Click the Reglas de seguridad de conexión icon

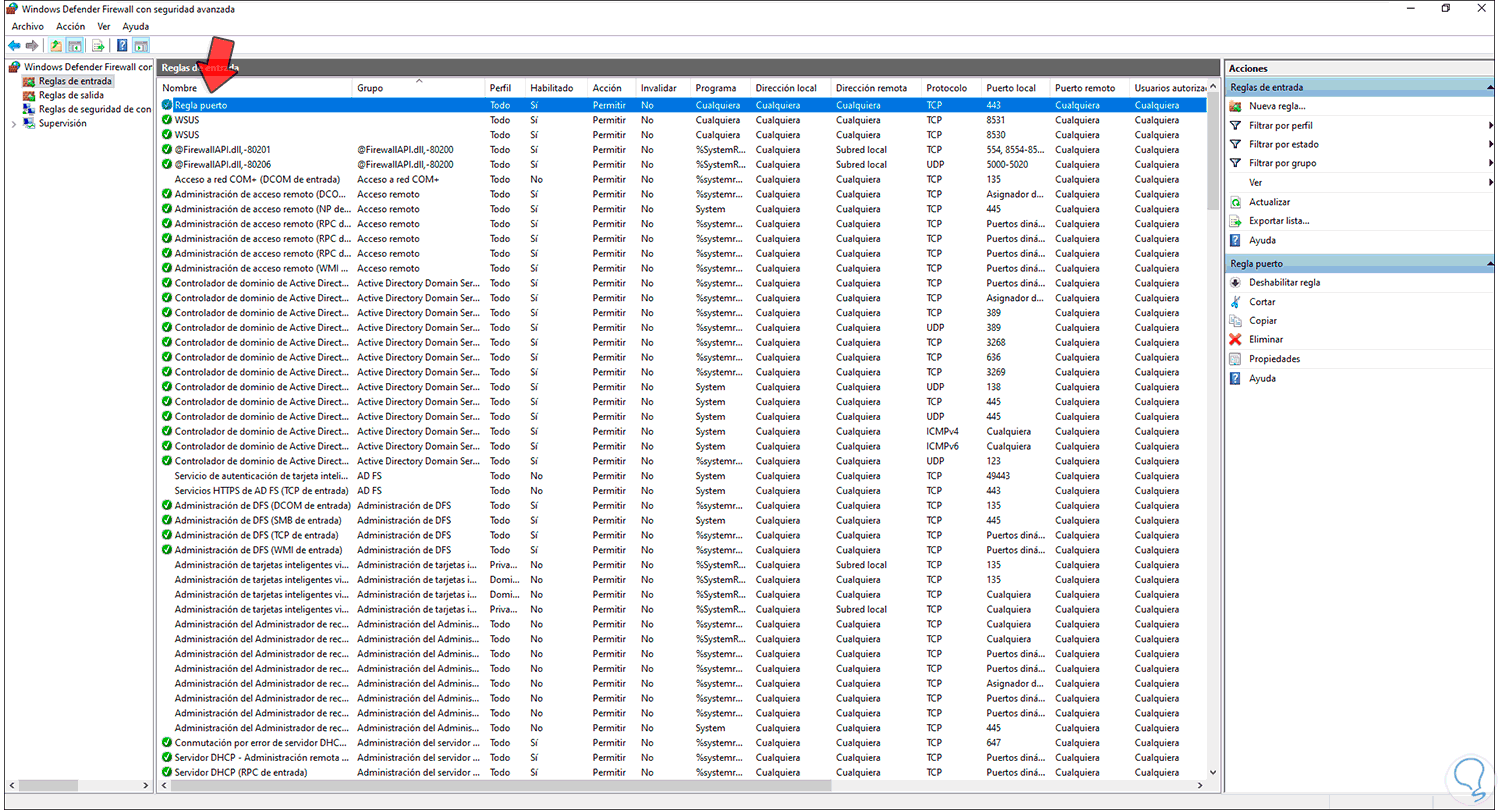click(x=29, y=109)
